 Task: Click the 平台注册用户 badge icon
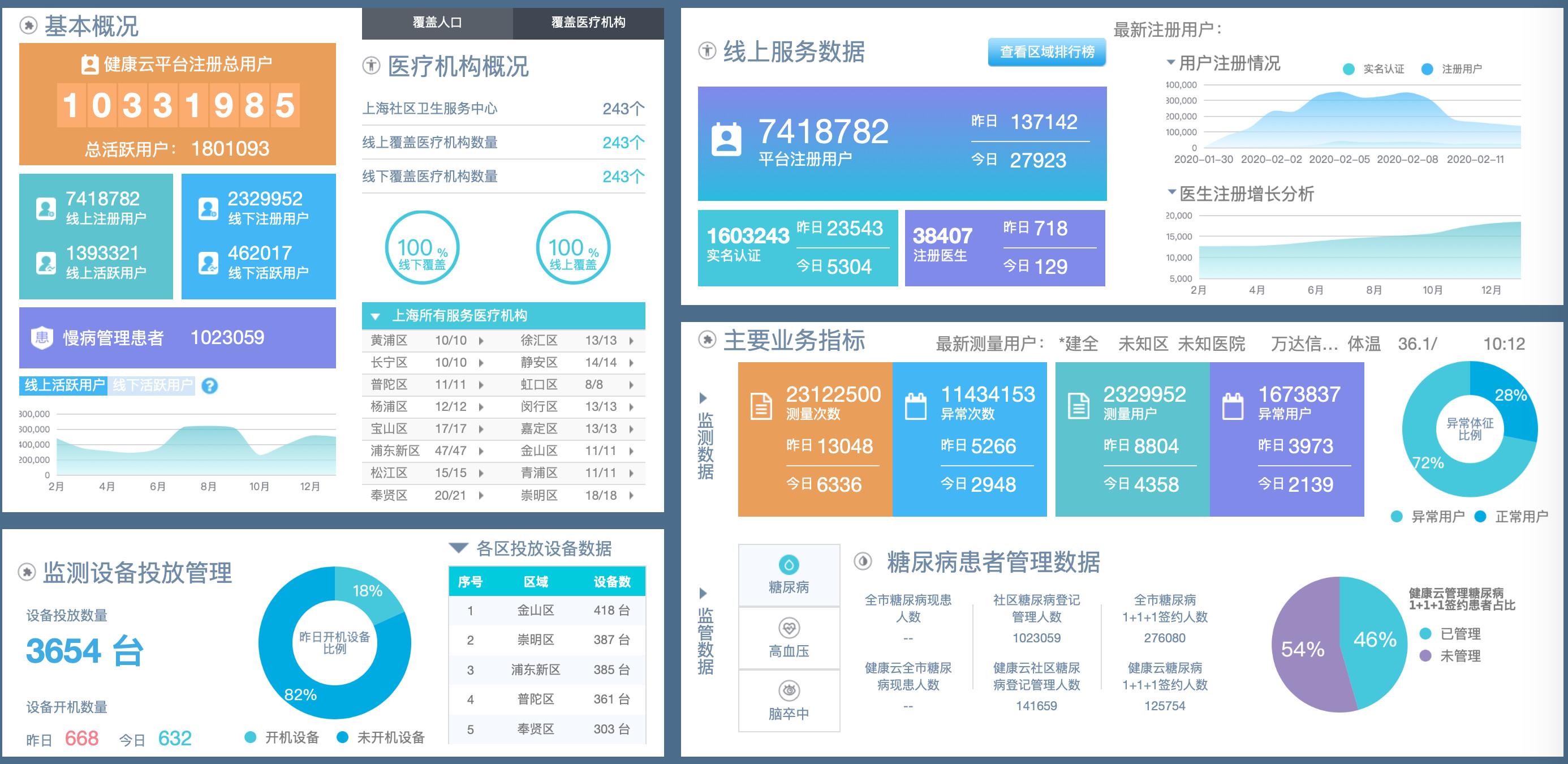pos(727,139)
